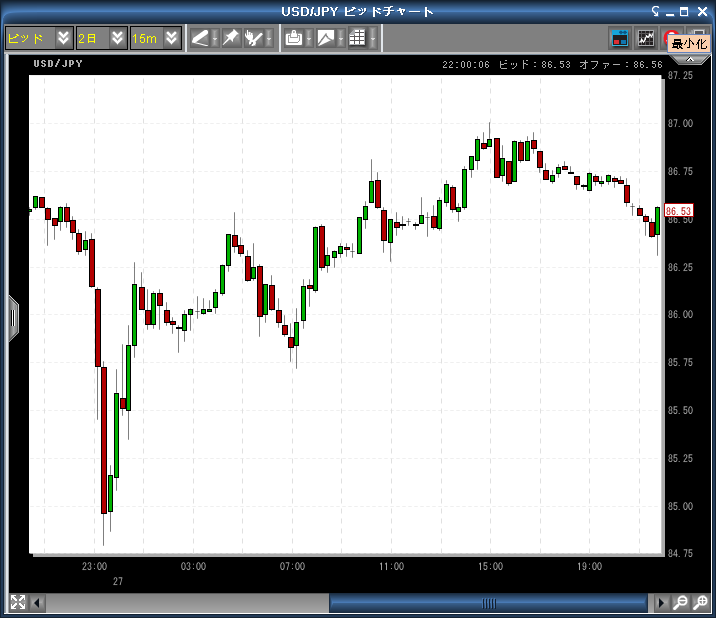Expand the arrow beside the line drawing tool
Image resolution: width=716 pixels, height=618 pixels.
click(214, 38)
